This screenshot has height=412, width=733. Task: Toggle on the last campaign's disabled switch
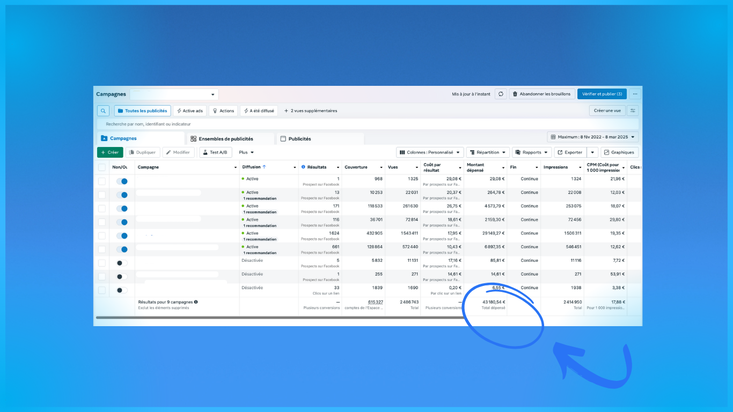(x=120, y=290)
